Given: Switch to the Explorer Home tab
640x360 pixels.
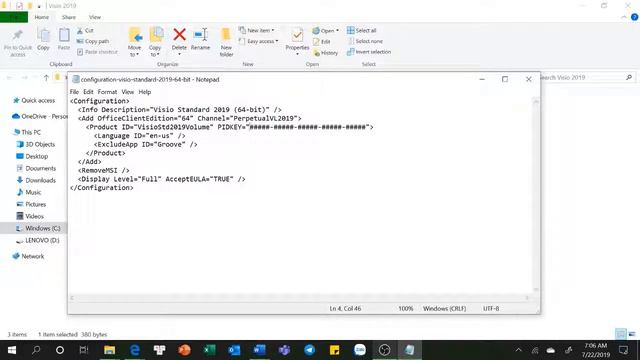Looking at the screenshot, I should coord(42,17).
